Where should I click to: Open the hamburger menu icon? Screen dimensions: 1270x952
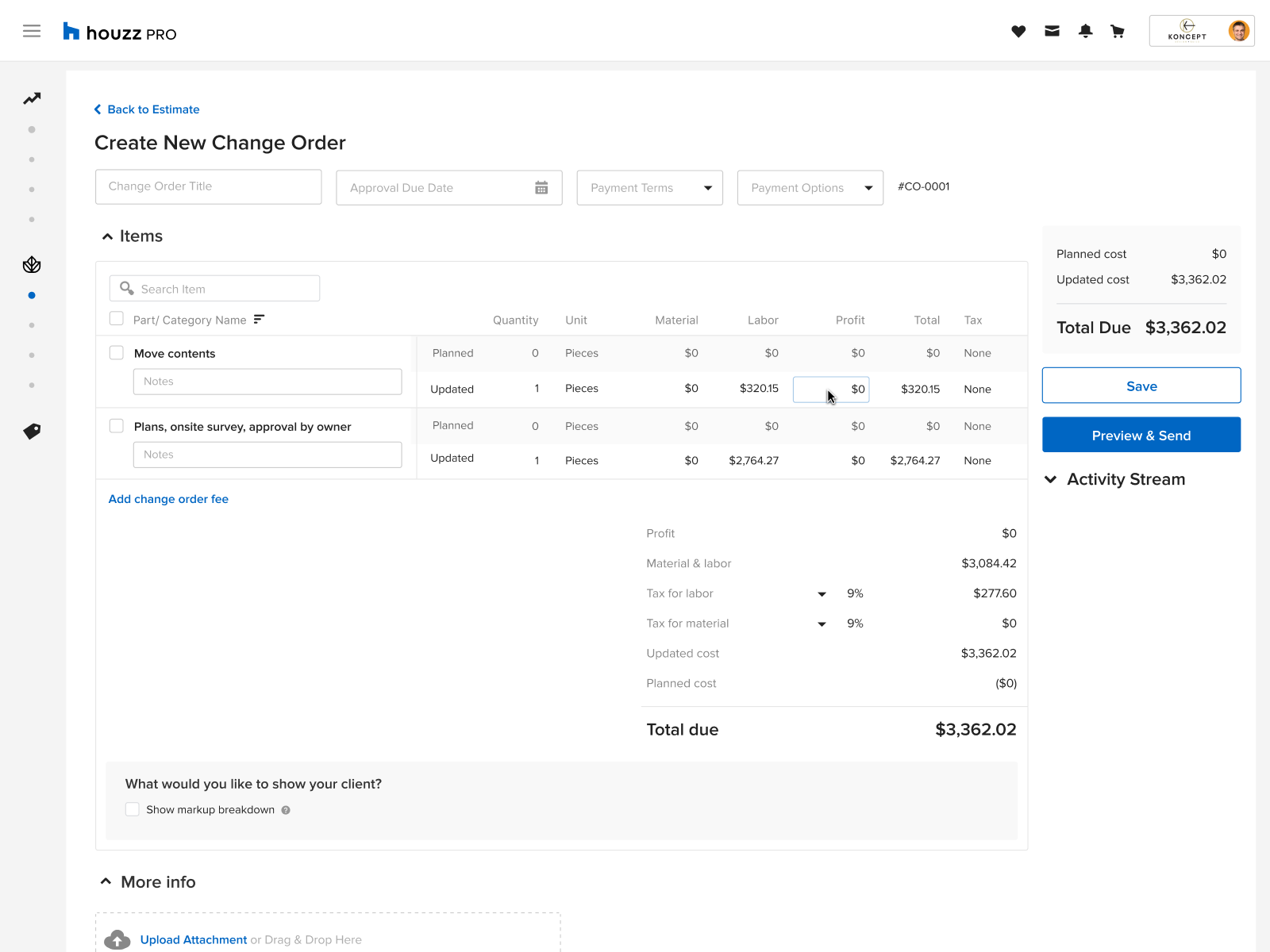[x=32, y=31]
